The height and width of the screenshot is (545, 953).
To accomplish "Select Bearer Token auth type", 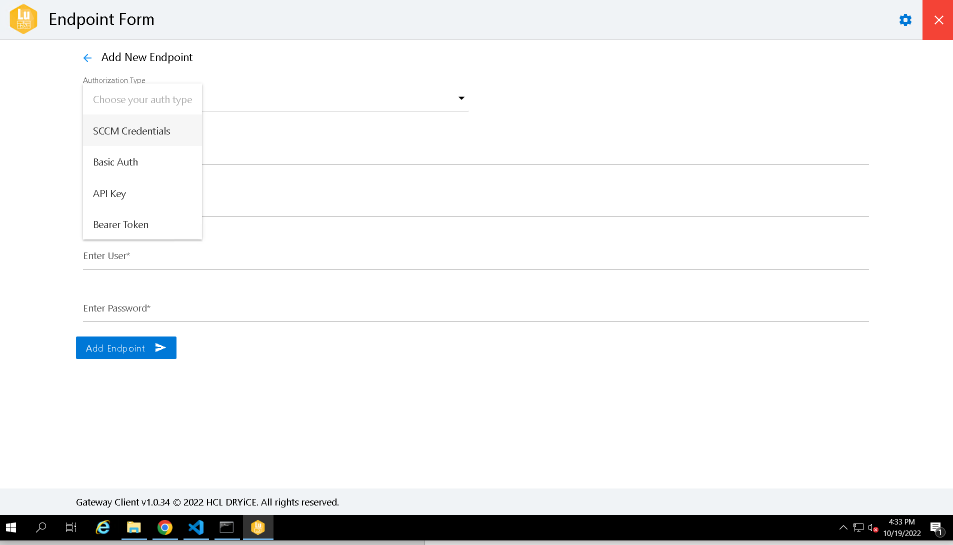I will pos(142,225).
